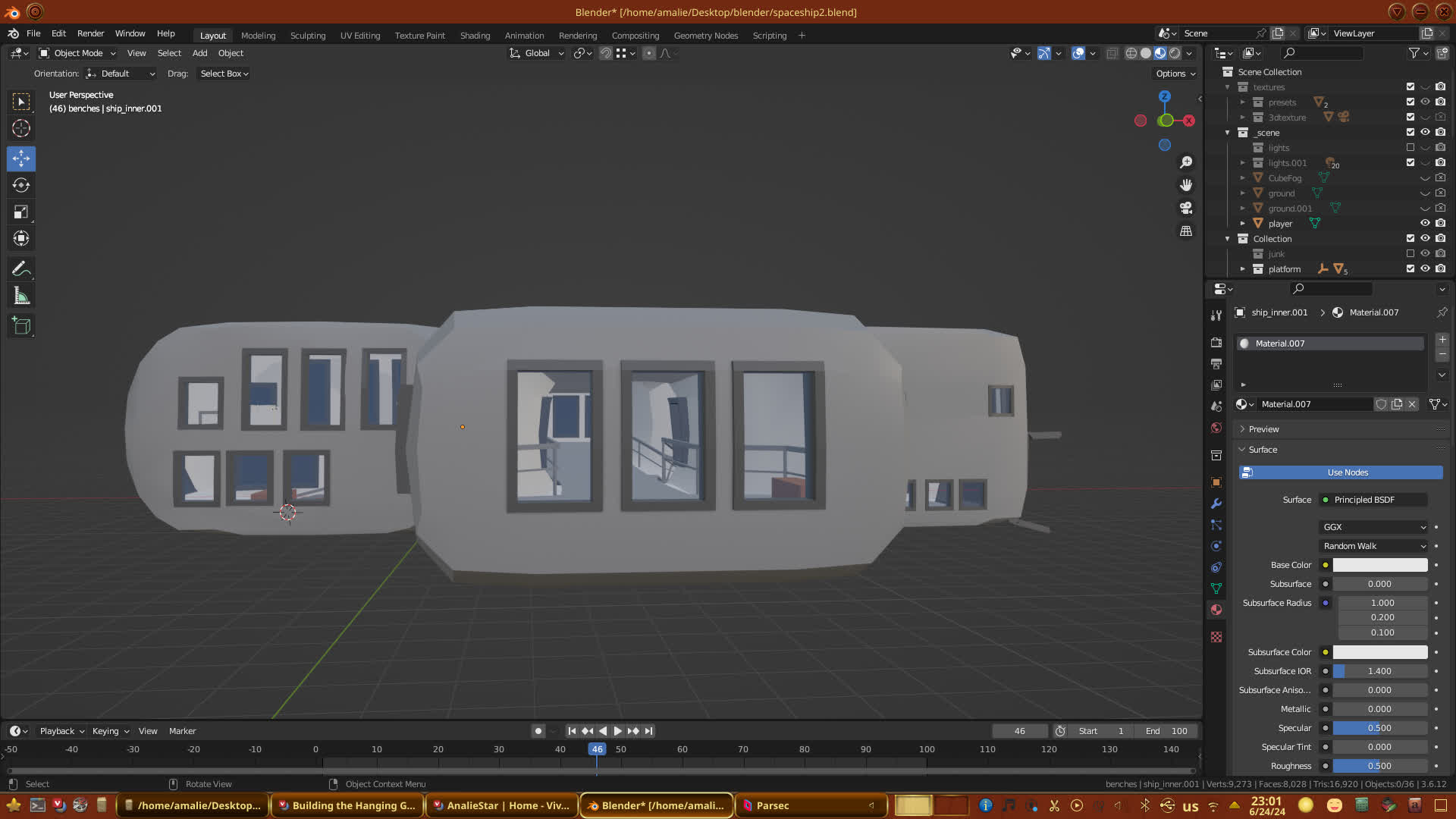Image resolution: width=1456 pixels, height=819 pixels.
Task: Switch to the Sculpting workspace tab
Action: coord(307,36)
